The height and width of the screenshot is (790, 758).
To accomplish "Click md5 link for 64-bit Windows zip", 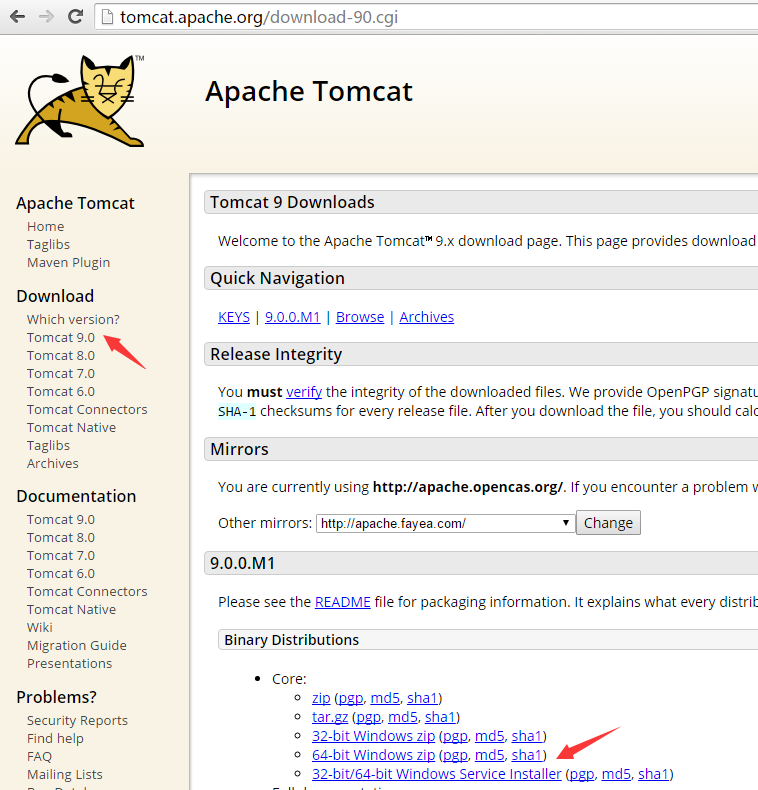I will (x=489, y=755).
